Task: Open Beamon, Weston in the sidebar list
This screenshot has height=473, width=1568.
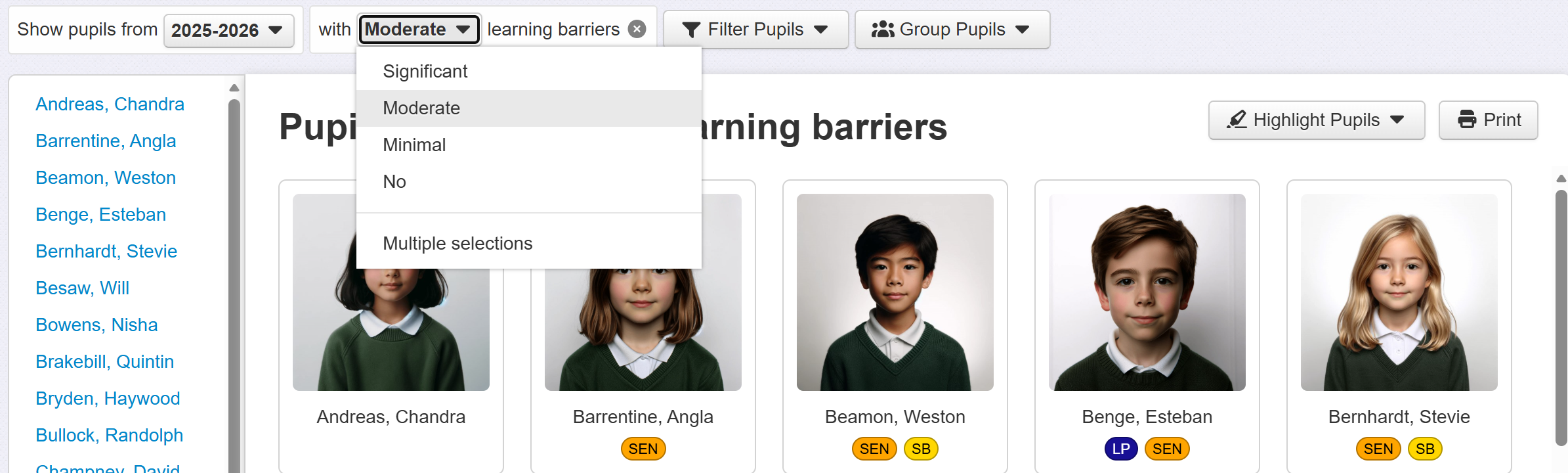Action: (106, 177)
